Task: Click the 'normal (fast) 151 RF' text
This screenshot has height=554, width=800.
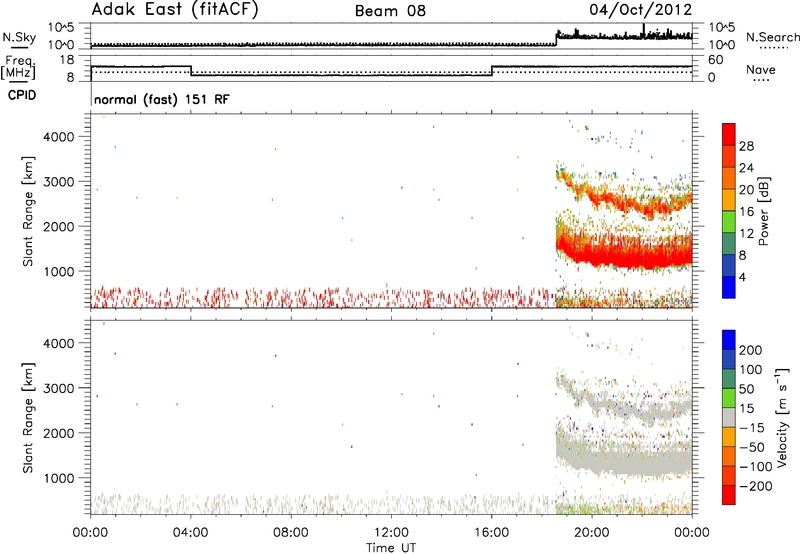Action: tap(162, 99)
